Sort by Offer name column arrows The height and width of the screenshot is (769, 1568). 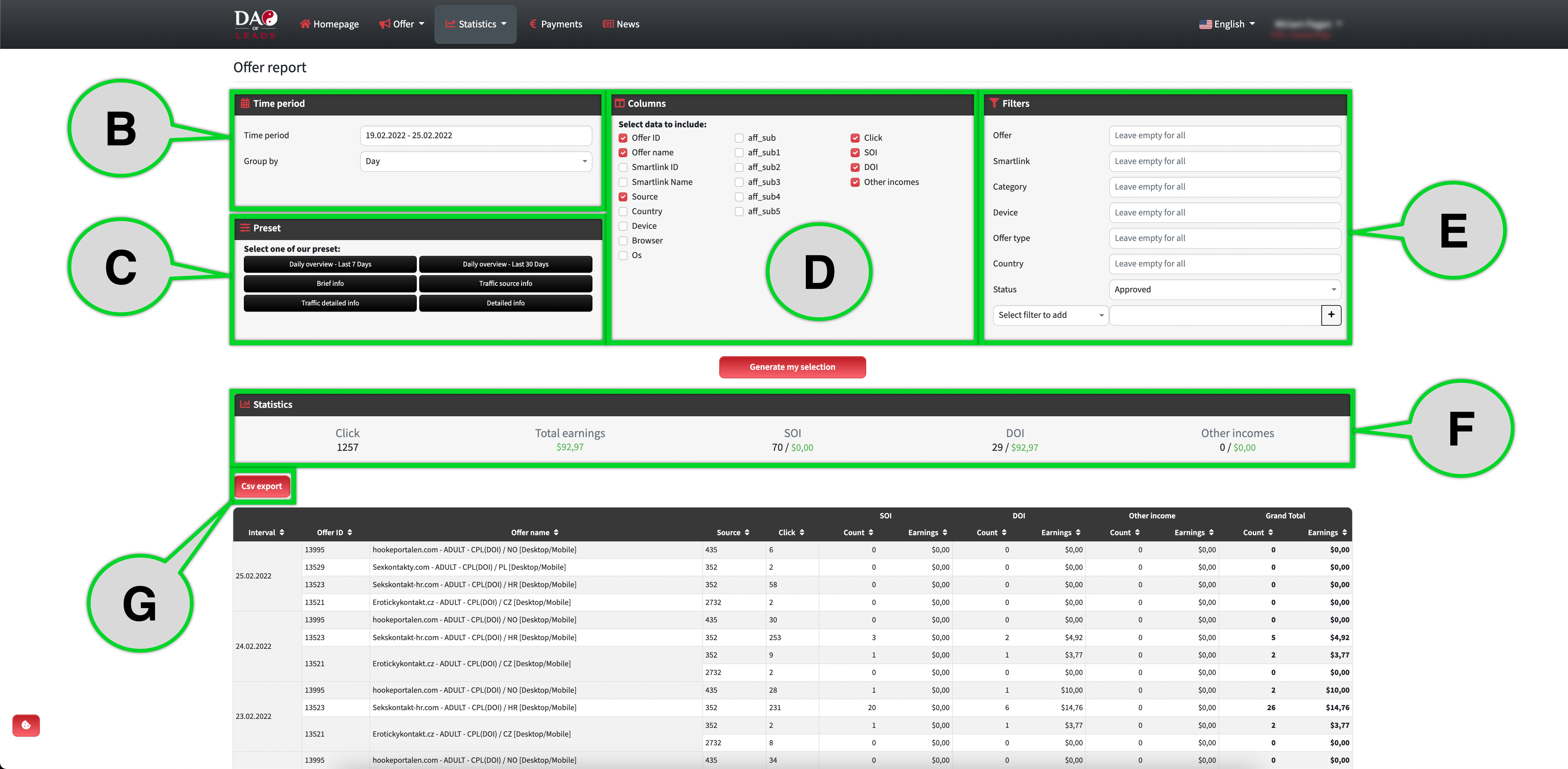[556, 532]
